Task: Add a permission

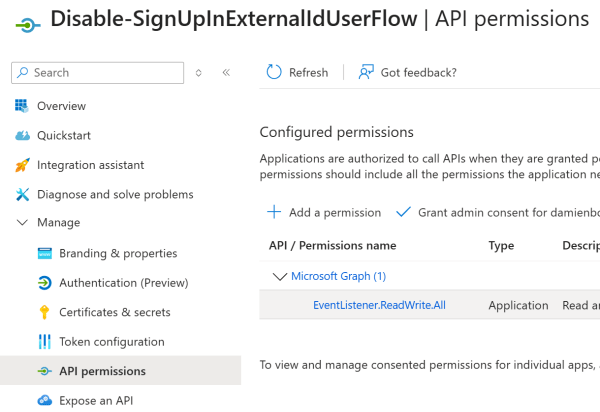Action: (324, 212)
